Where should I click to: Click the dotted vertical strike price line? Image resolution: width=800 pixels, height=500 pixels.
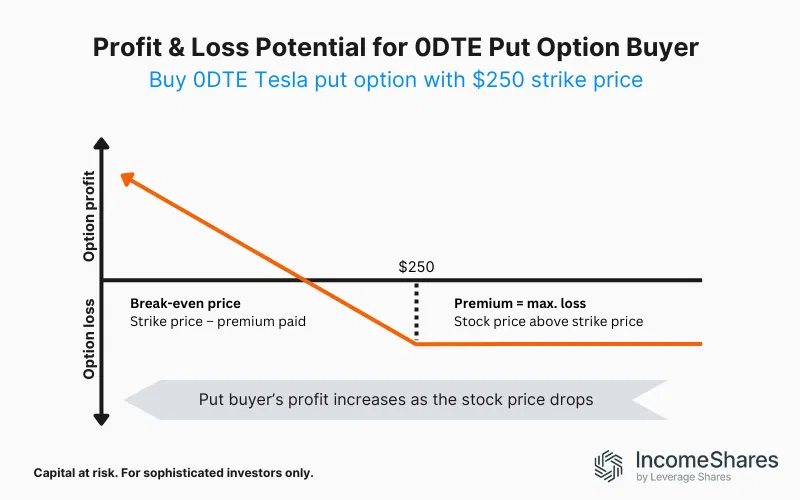point(416,312)
